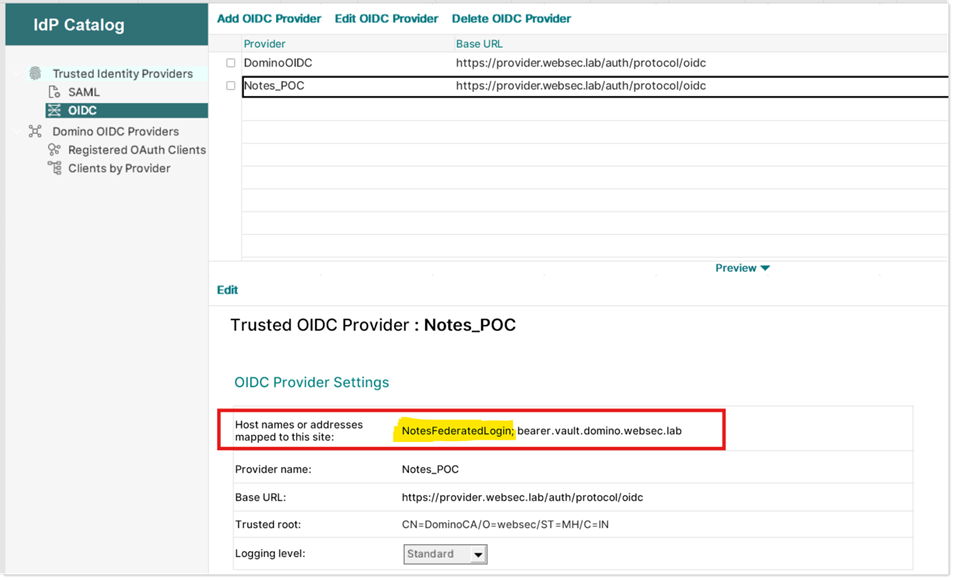Click the Provider name value Notes_POC
955x580 pixels.
click(x=430, y=470)
